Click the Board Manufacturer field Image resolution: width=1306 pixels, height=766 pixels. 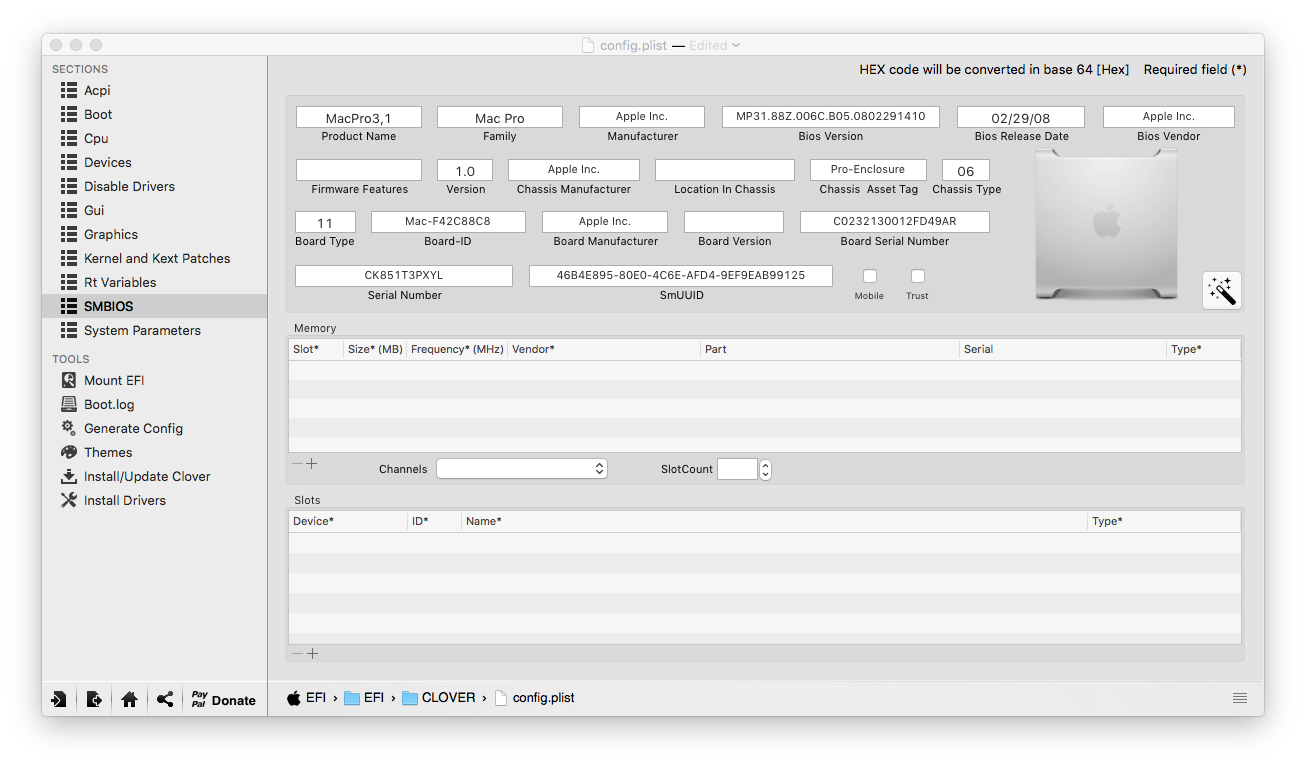point(605,222)
